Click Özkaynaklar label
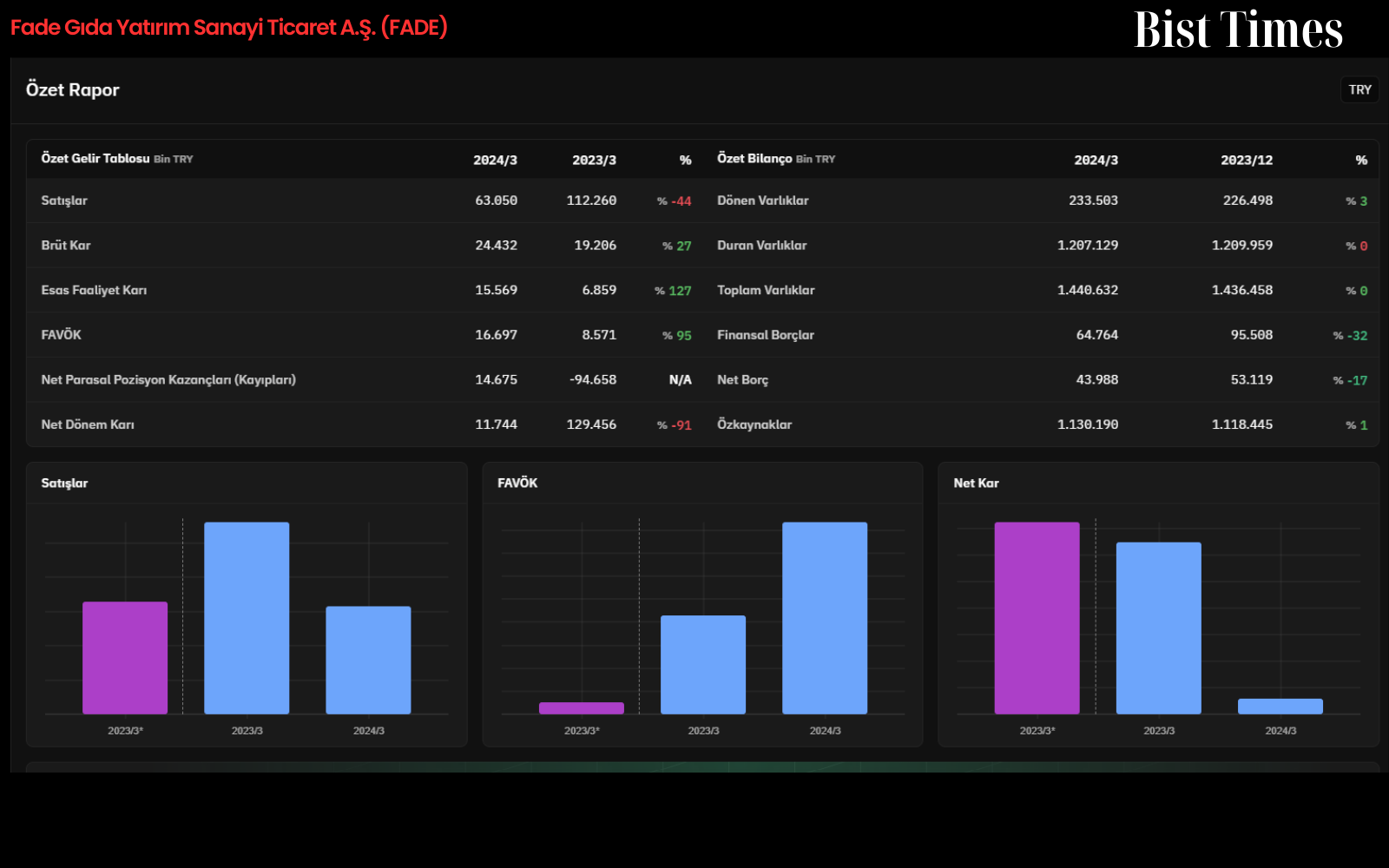 click(754, 425)
